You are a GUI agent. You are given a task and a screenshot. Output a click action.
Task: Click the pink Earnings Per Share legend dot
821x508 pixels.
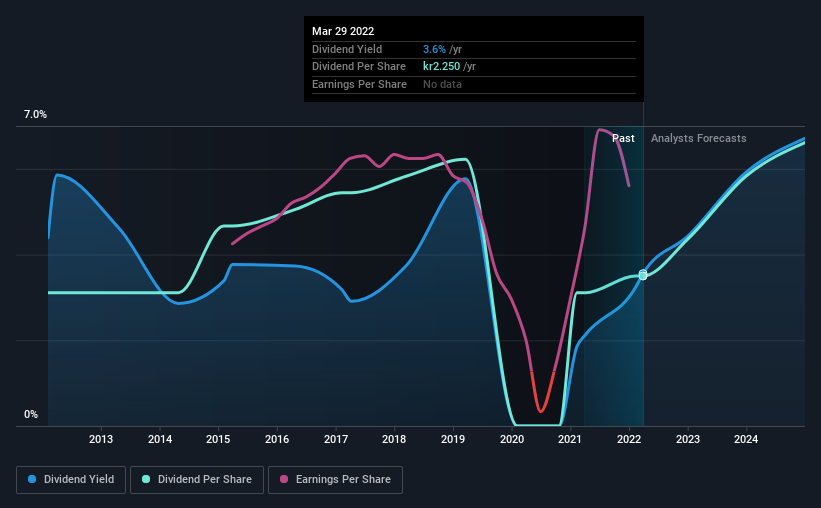(x=284, y=479)
